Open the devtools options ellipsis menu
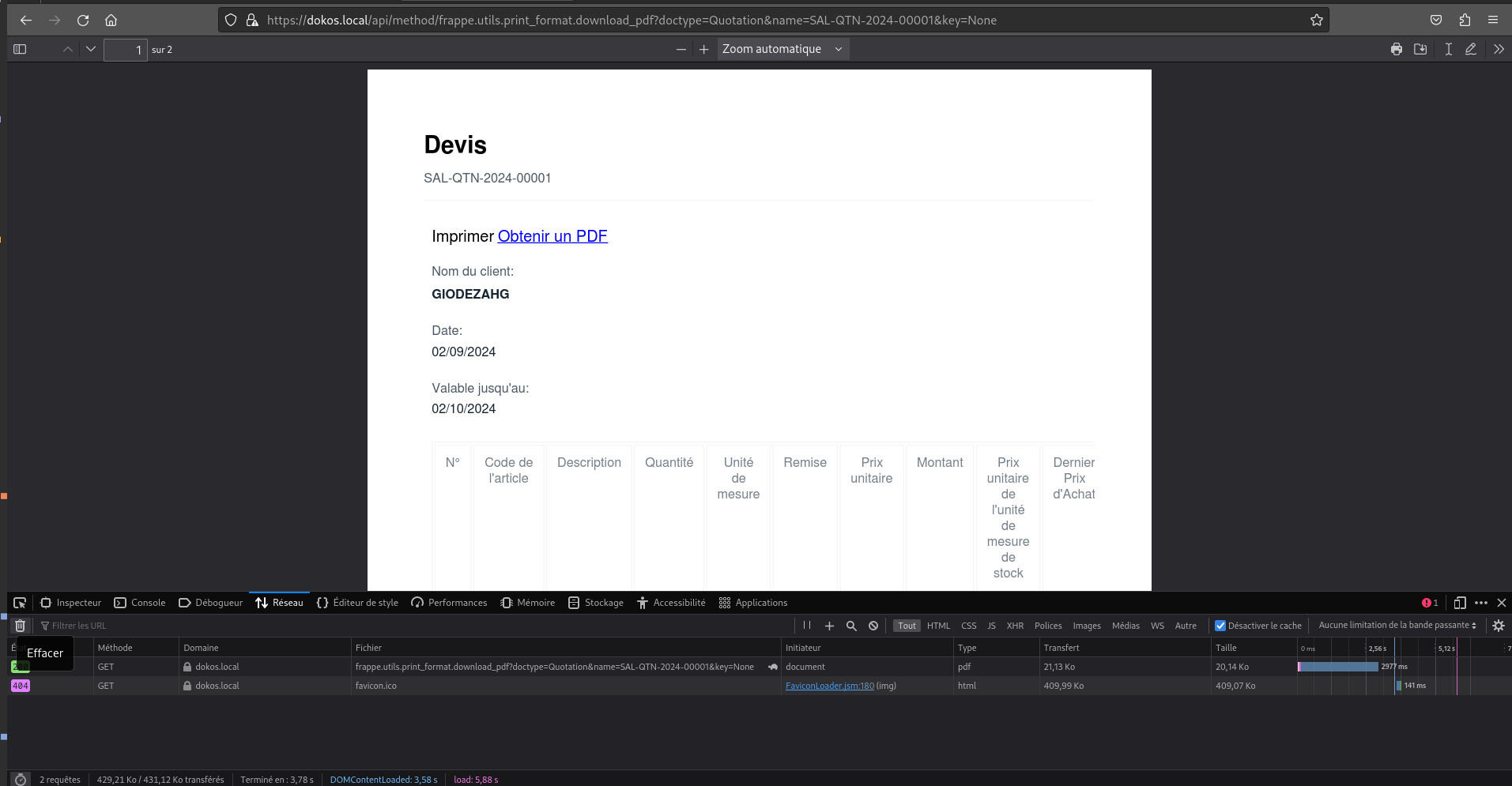1512x786 pixels. (1481, 603)
